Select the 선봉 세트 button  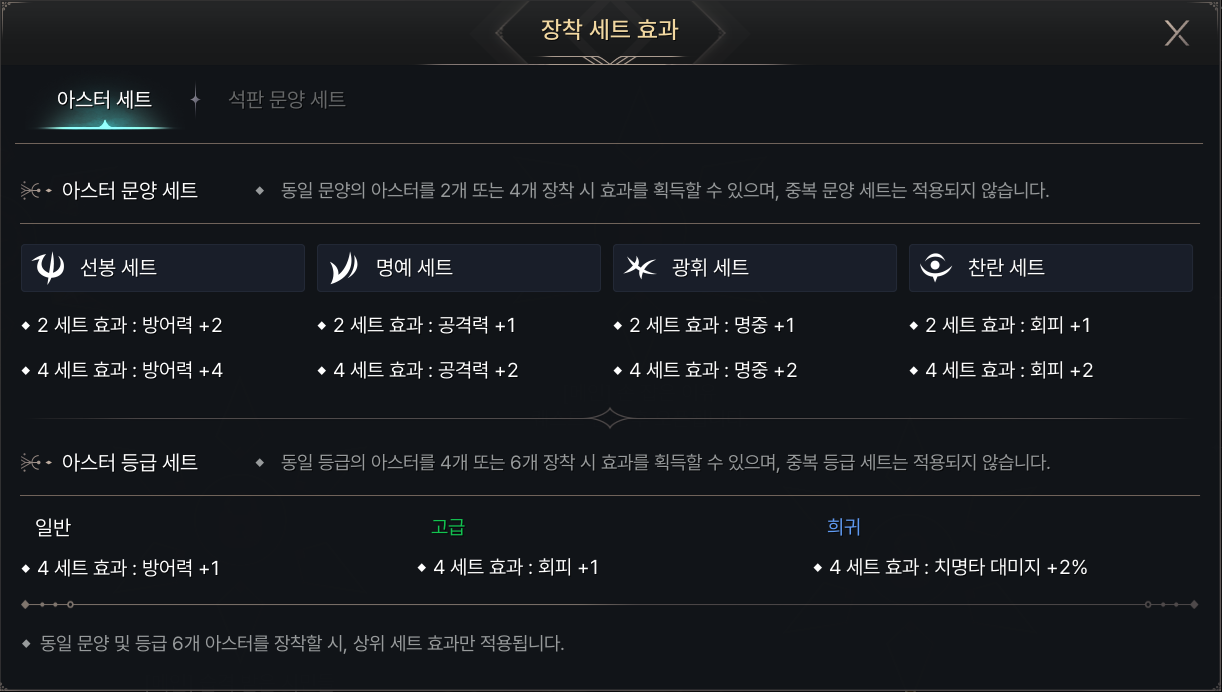(x=163, y=267)
